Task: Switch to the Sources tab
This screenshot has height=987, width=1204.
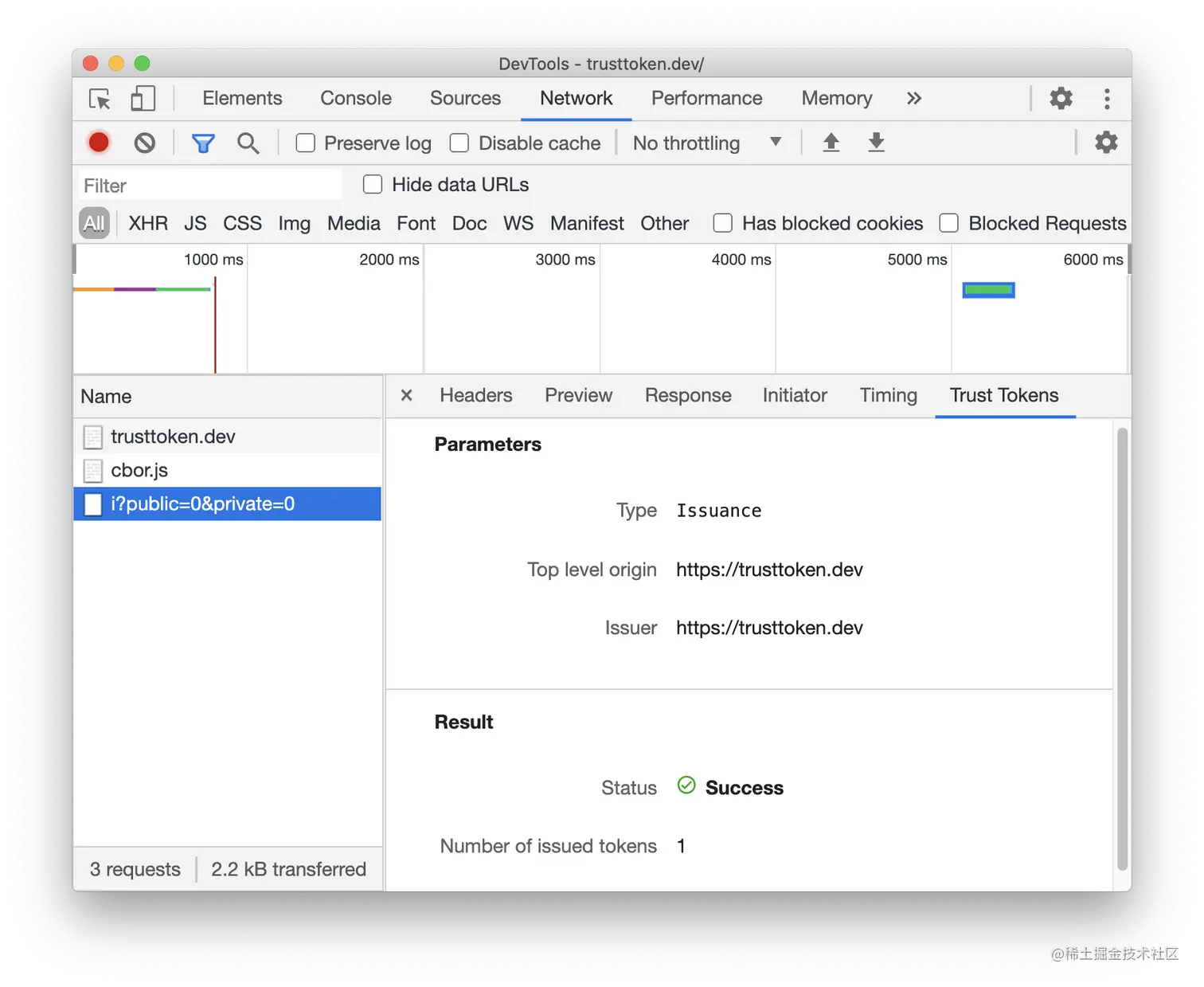Action: (x=466, y=98)
